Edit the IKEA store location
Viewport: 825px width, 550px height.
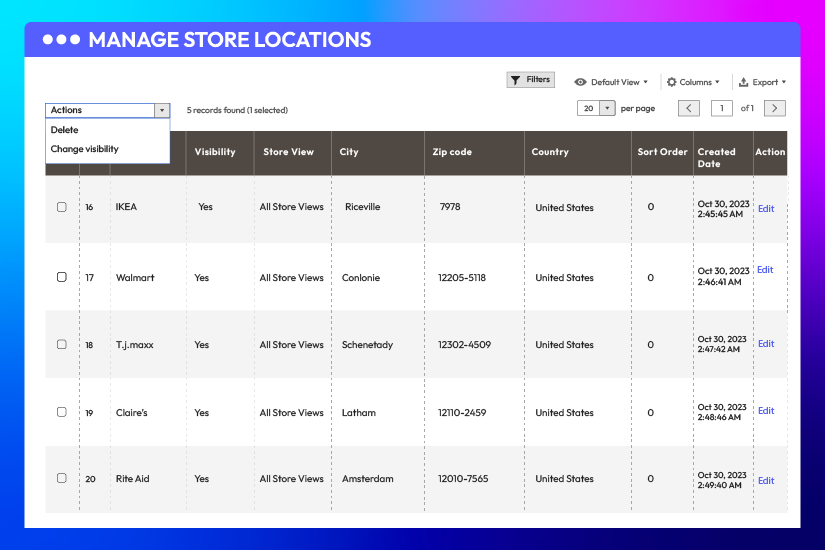[x=766, y=208]
